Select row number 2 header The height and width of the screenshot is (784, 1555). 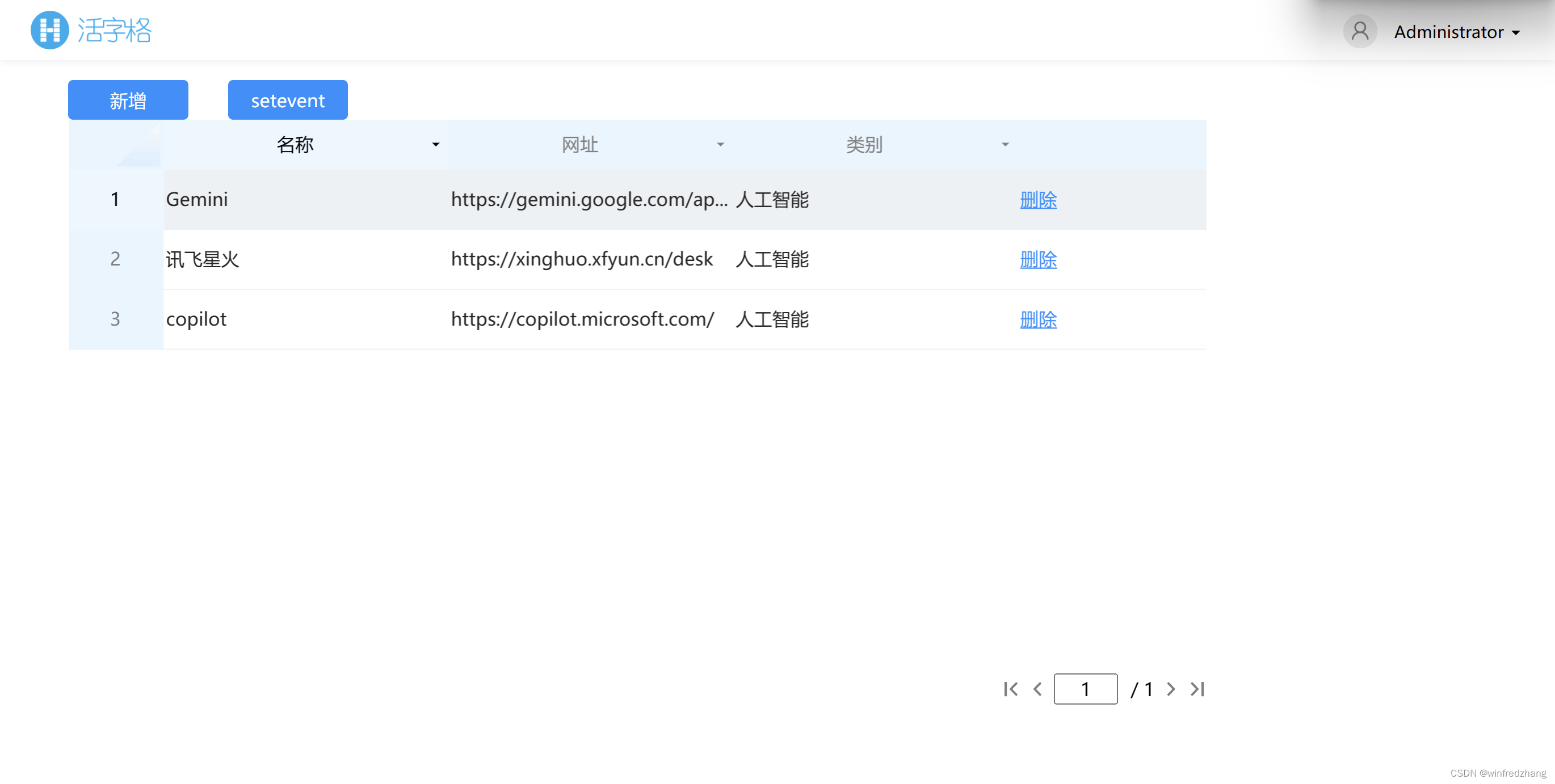115,259
